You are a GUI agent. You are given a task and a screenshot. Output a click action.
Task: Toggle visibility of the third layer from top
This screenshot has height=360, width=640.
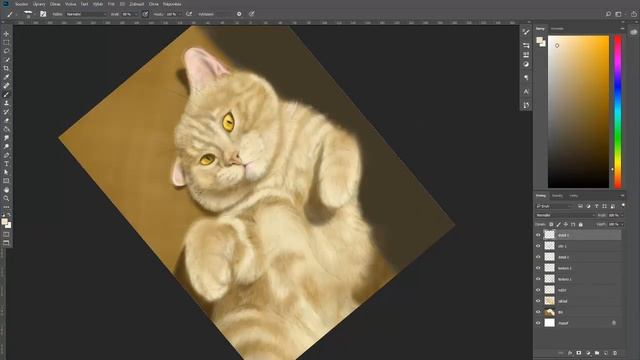tap(538, 257)
